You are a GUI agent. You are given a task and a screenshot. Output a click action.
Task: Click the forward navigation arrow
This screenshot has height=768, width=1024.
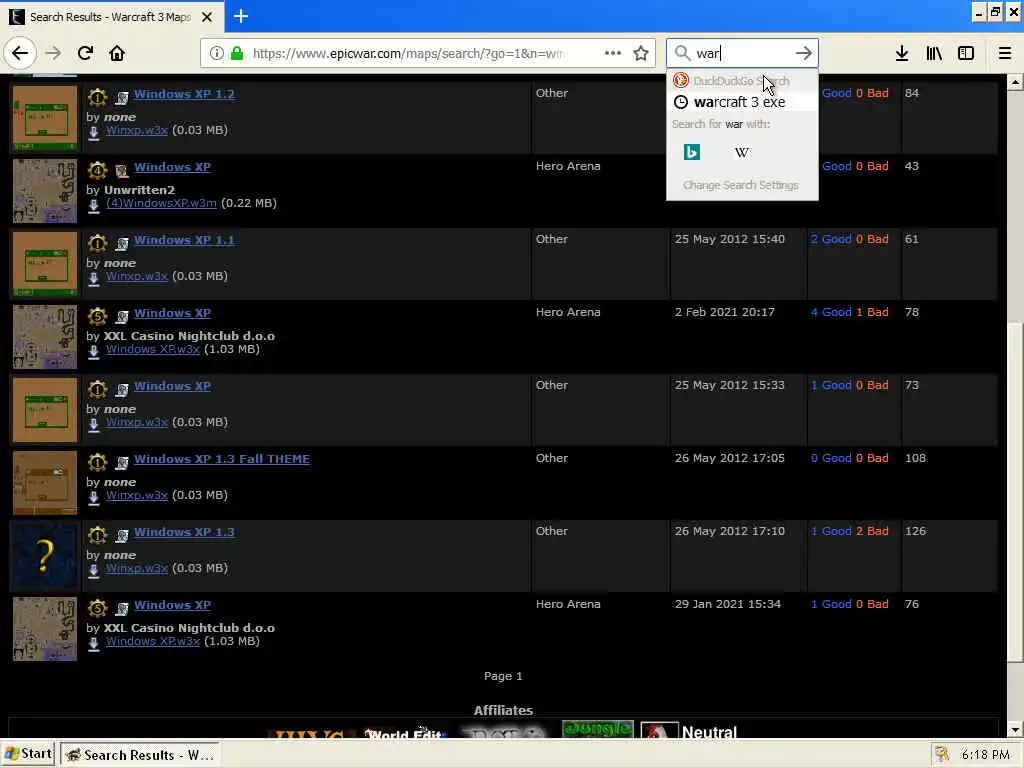click(53, 53)
